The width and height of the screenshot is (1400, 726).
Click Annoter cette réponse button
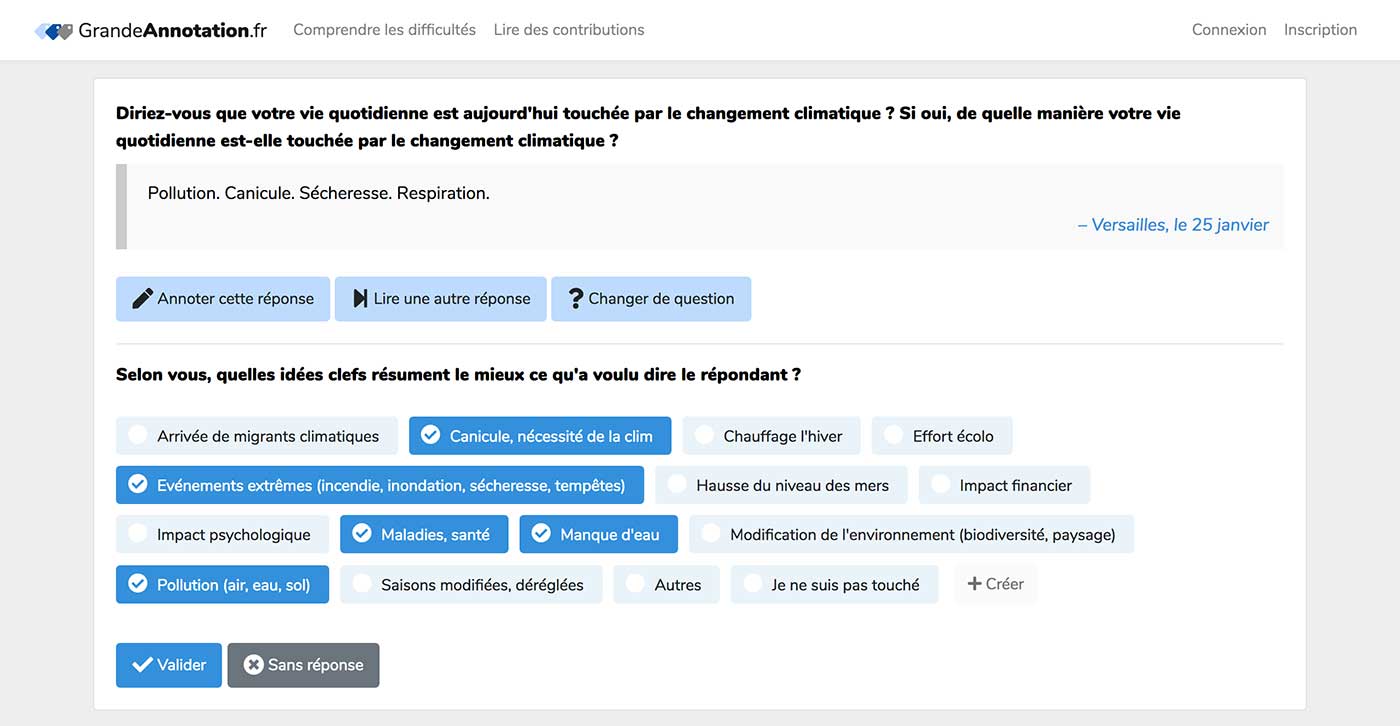point(223,299)
